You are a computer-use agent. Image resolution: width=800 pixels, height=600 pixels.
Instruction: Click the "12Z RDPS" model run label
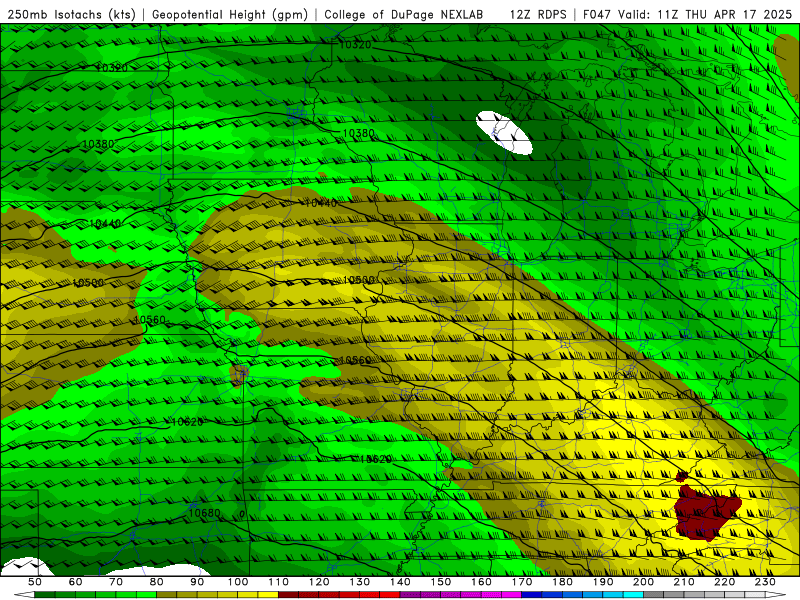[538, 14]
